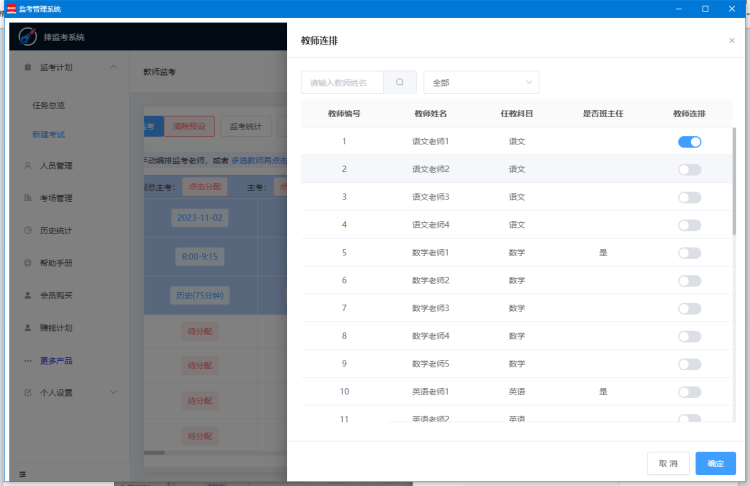Turn off 教师连排 switch for 语文老师1
750x486 pixels.
pos(689,142)
